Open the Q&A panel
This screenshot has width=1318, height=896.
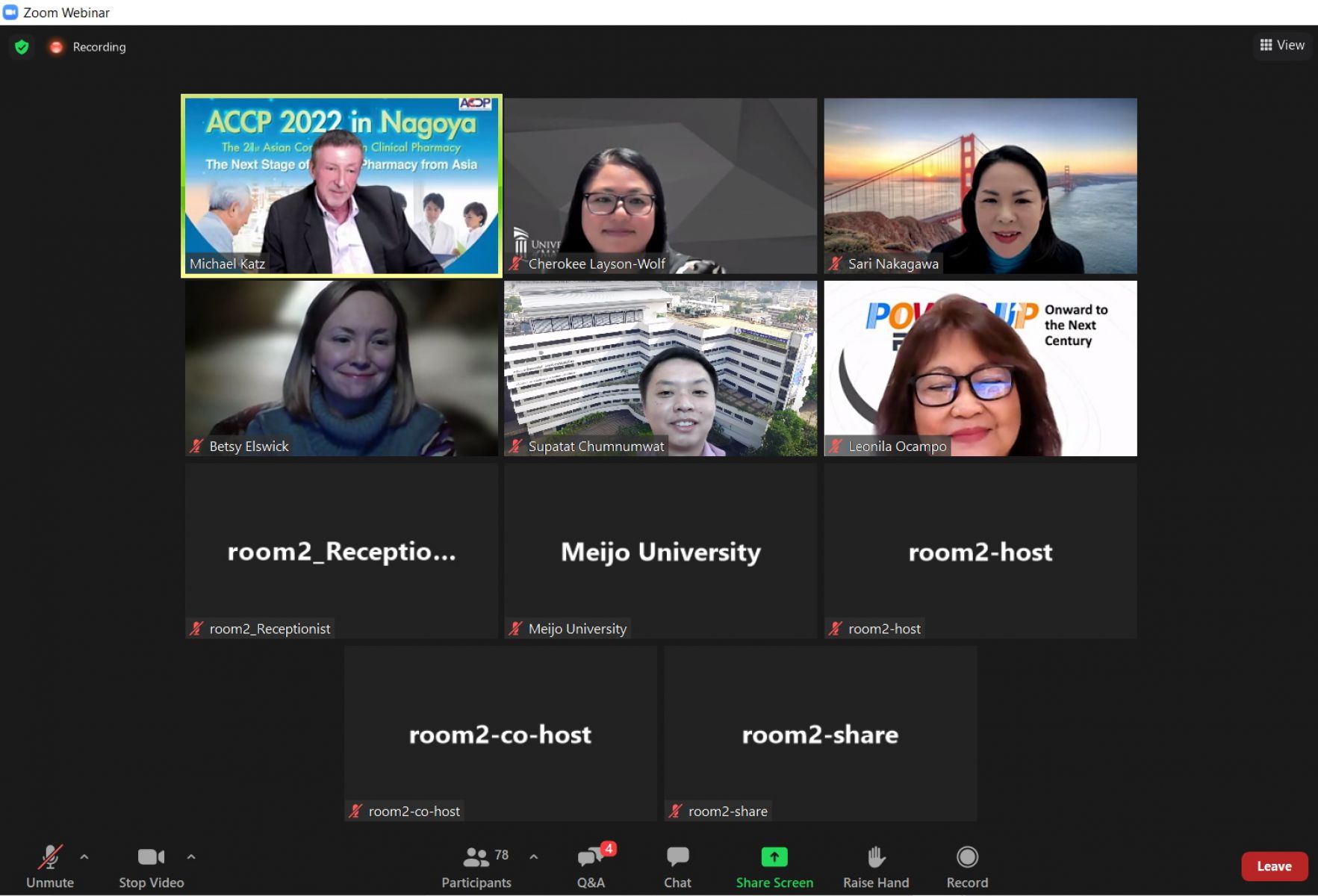591,867
